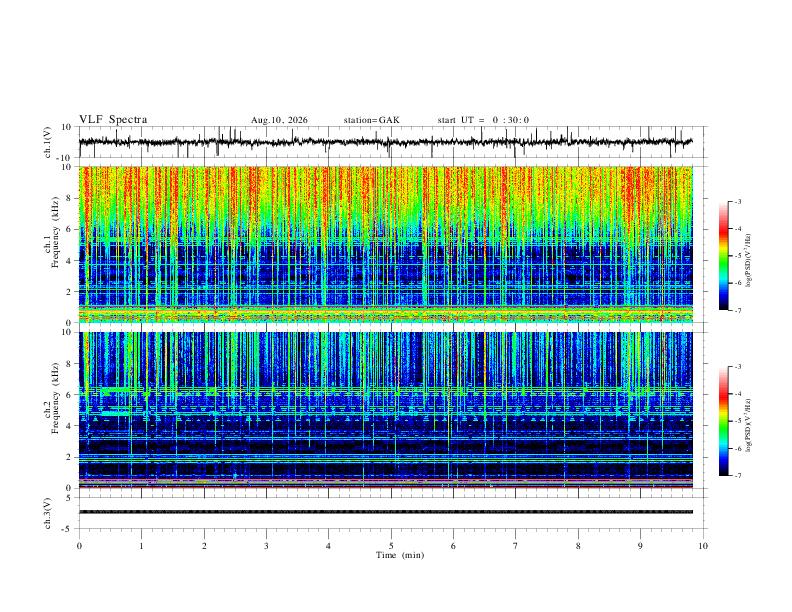The width and height of the screenshot is (792, 612).
Task: Click the start UT time label
Action: [483, 120]
